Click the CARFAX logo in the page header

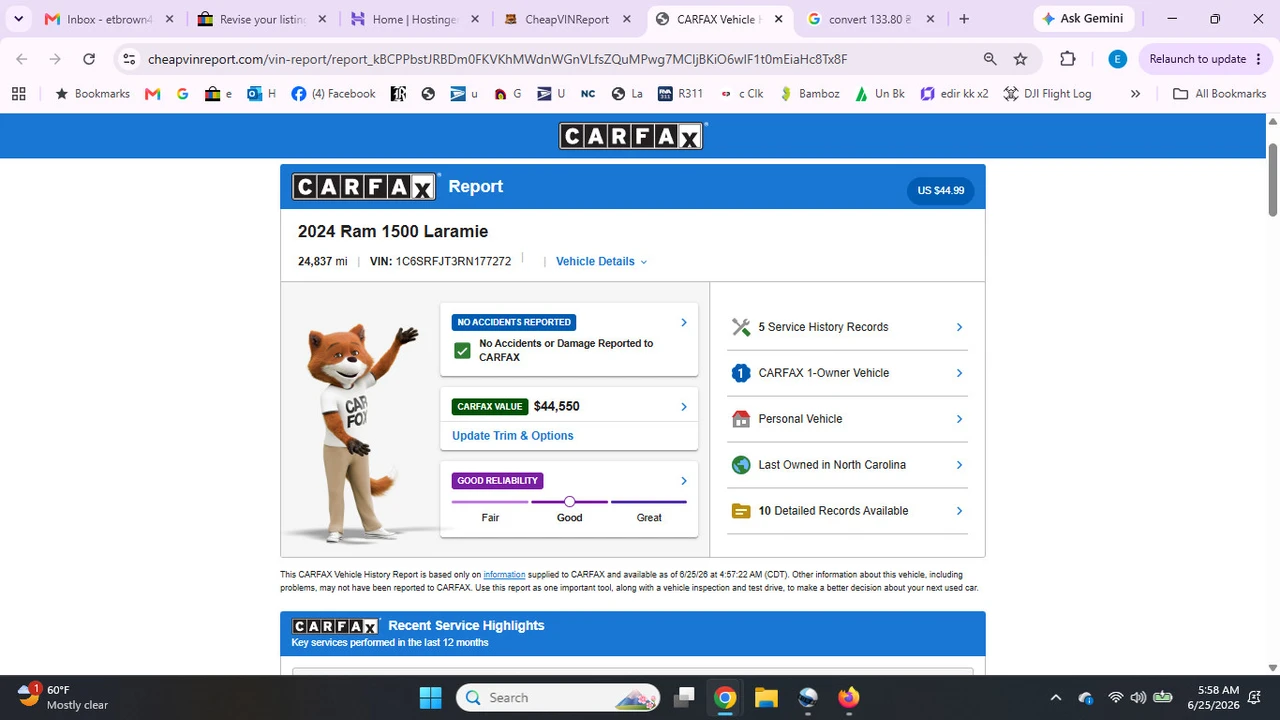(632, 136)
